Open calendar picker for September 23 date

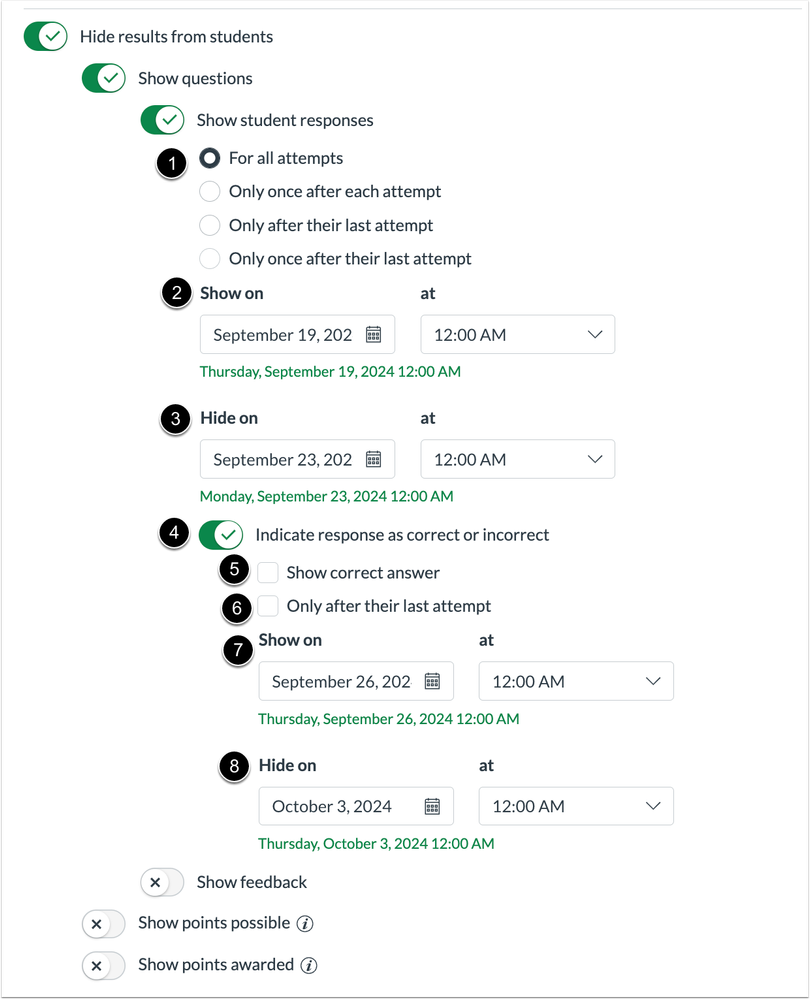tap(374, 460)
